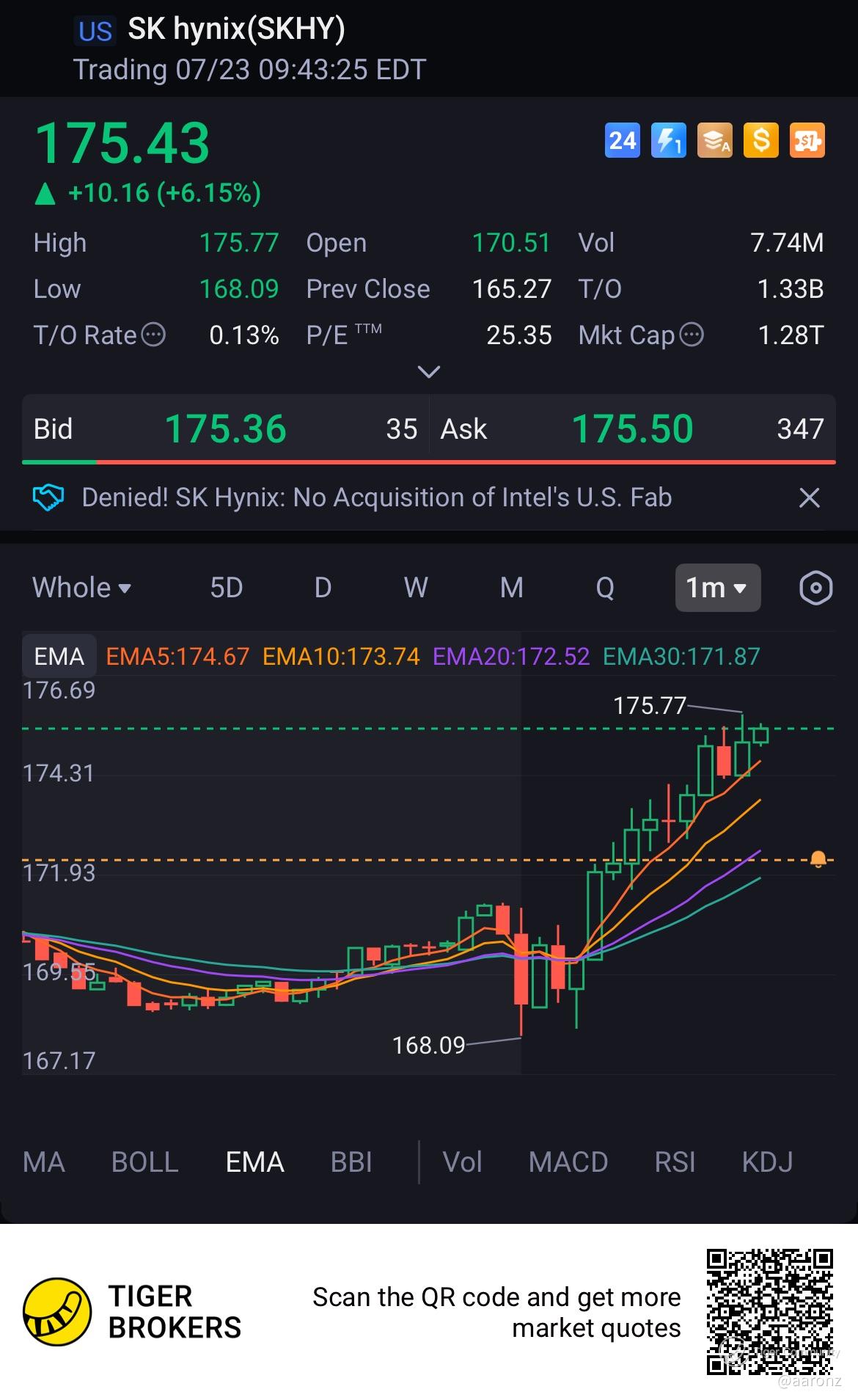Tap the EMA10:173.74 value

(341, 656)
